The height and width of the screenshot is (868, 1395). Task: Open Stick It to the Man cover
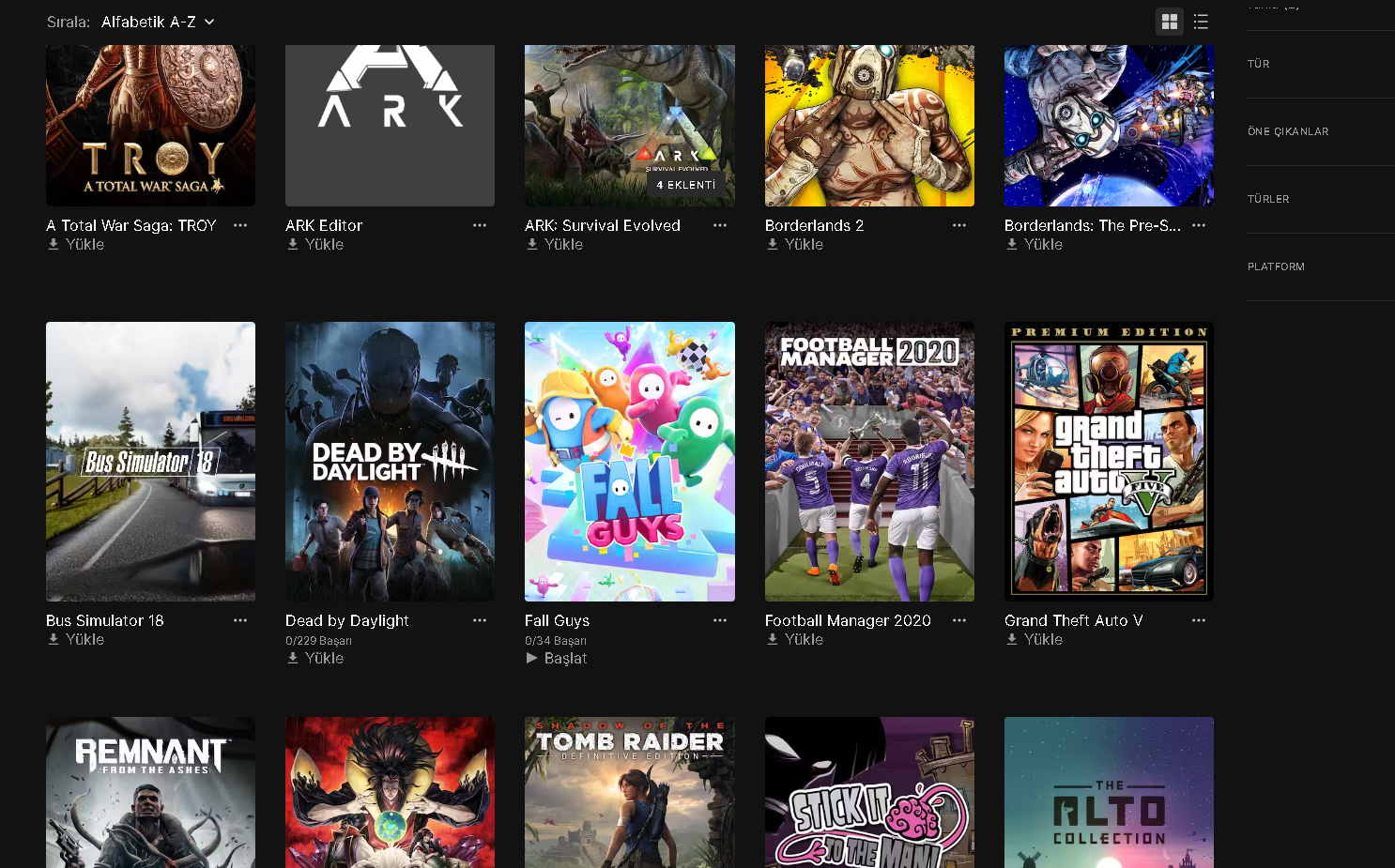[x=869, y=793]
